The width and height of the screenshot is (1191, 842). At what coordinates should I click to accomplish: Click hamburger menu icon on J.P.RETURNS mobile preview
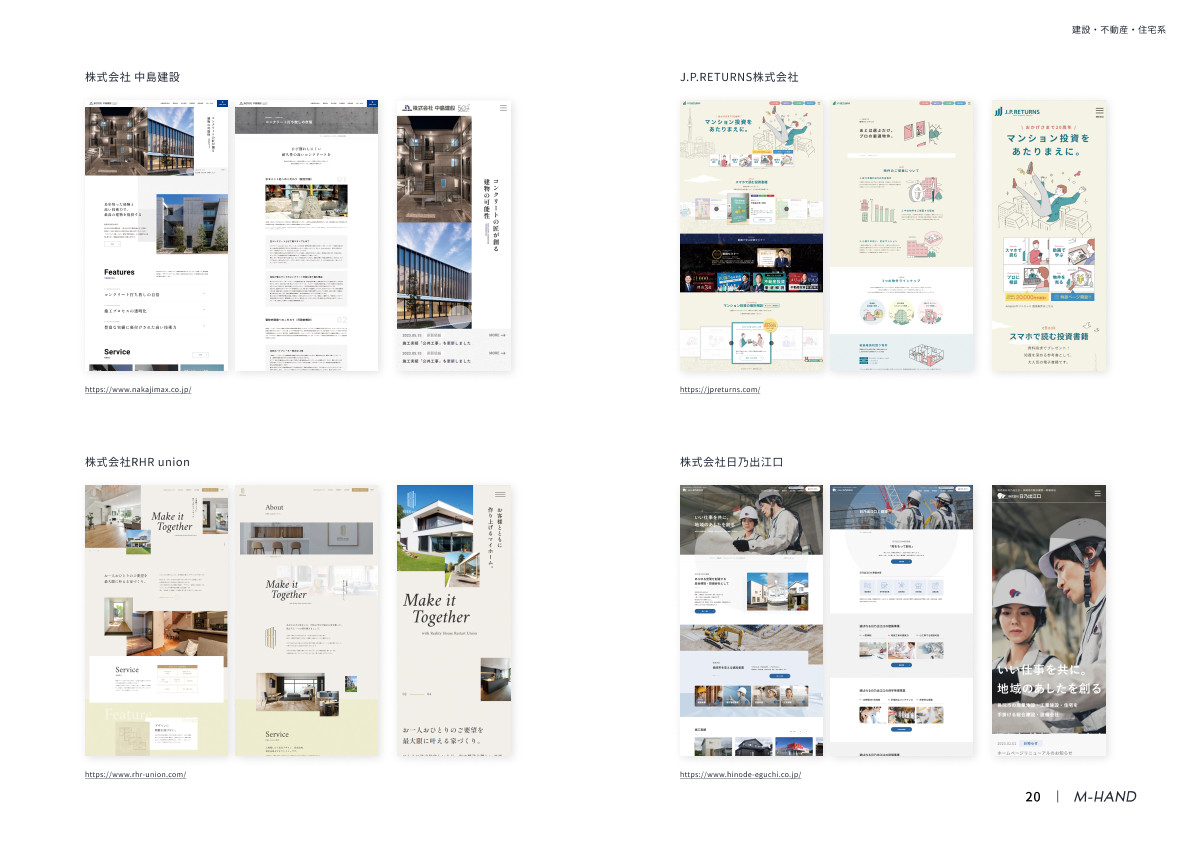tap(1099, 112)
